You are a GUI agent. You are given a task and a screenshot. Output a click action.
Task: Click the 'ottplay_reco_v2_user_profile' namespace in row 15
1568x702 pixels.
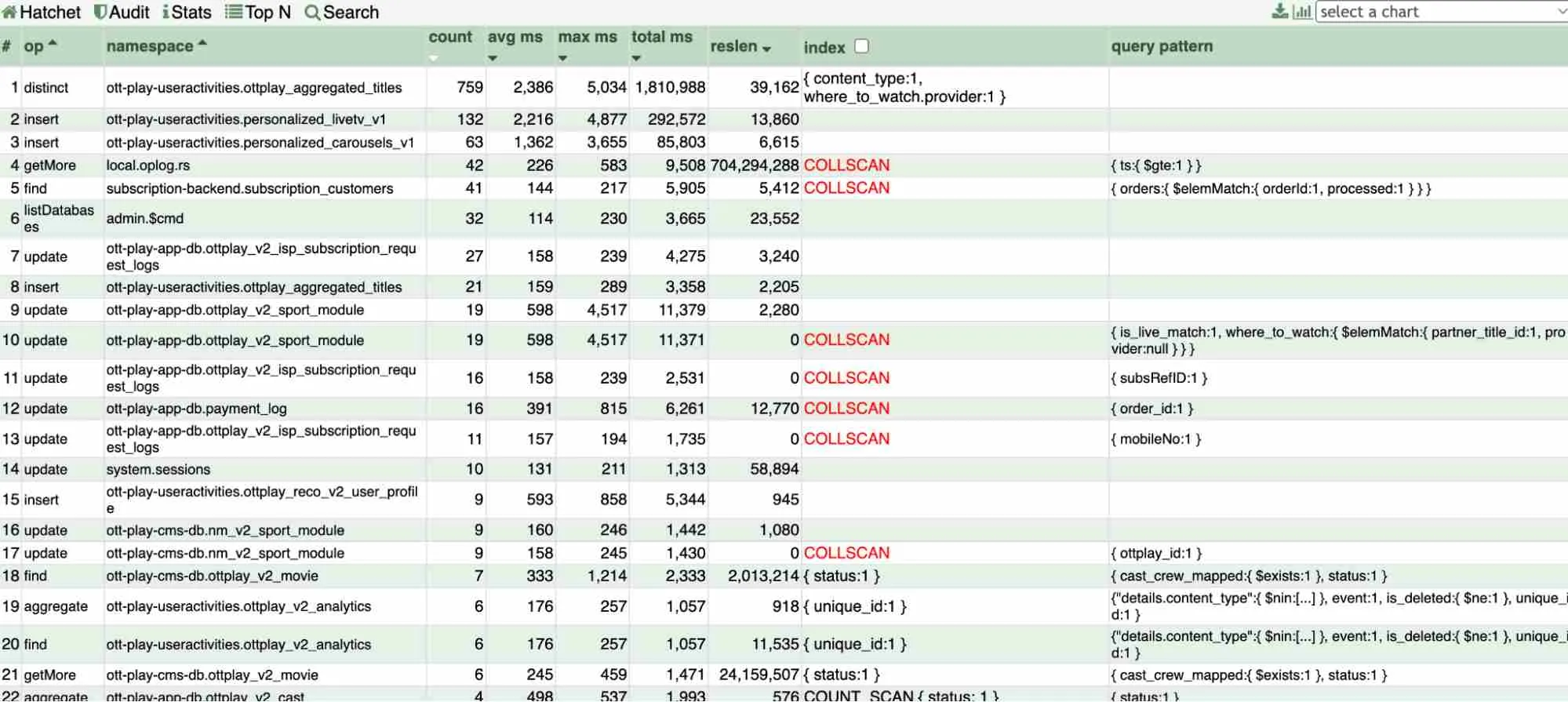pyautogui.click(x=262, y=500)
